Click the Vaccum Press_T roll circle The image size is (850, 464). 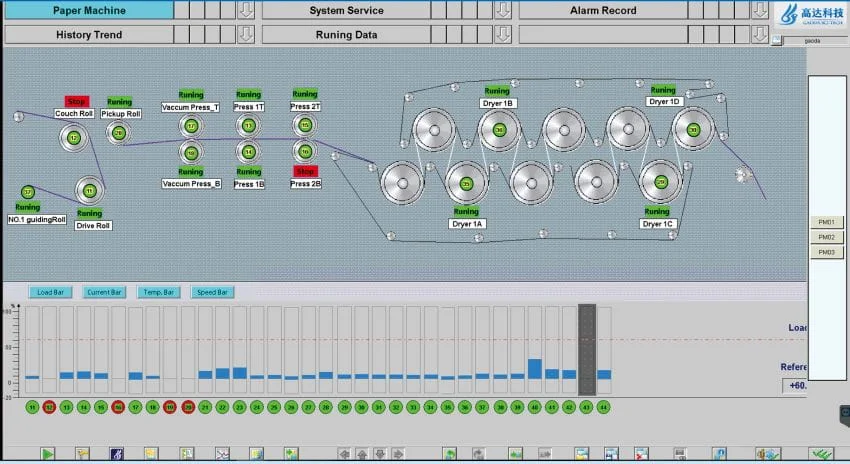(x=191, y=126)
